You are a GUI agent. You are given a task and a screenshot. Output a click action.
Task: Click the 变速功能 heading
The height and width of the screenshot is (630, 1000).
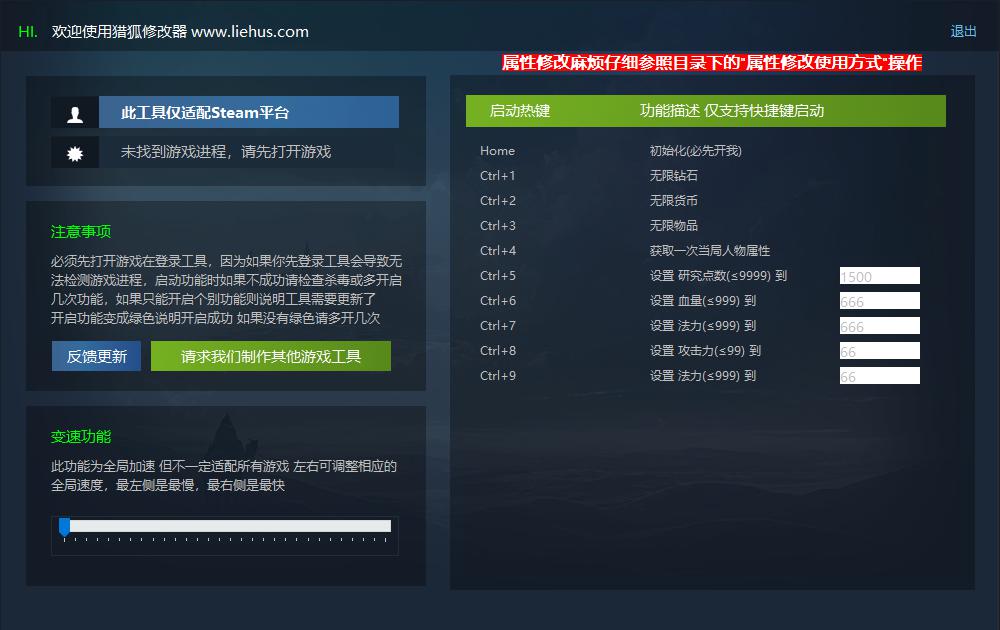point(81,437)
